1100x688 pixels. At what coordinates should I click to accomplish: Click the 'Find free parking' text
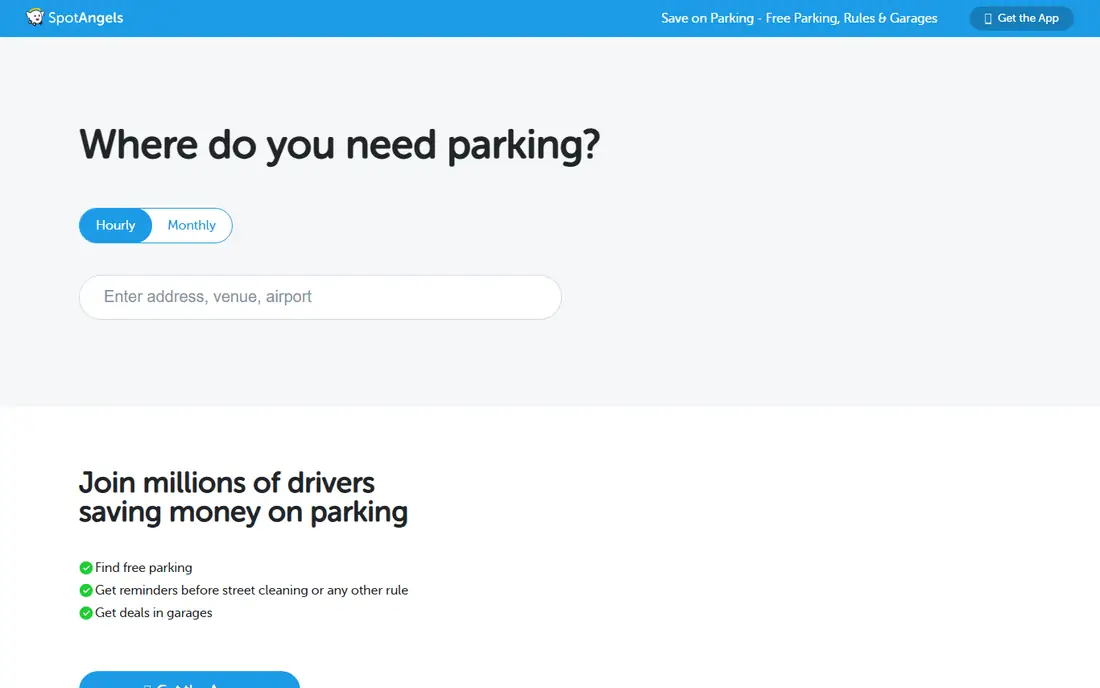point(144,567)
